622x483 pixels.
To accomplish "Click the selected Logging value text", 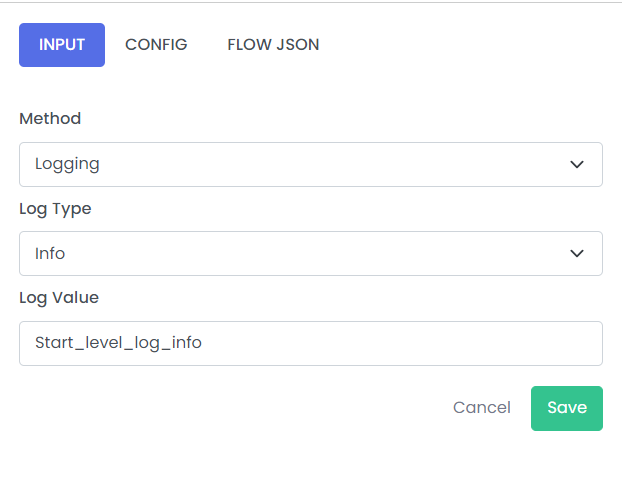I will [x=67, y=164].
